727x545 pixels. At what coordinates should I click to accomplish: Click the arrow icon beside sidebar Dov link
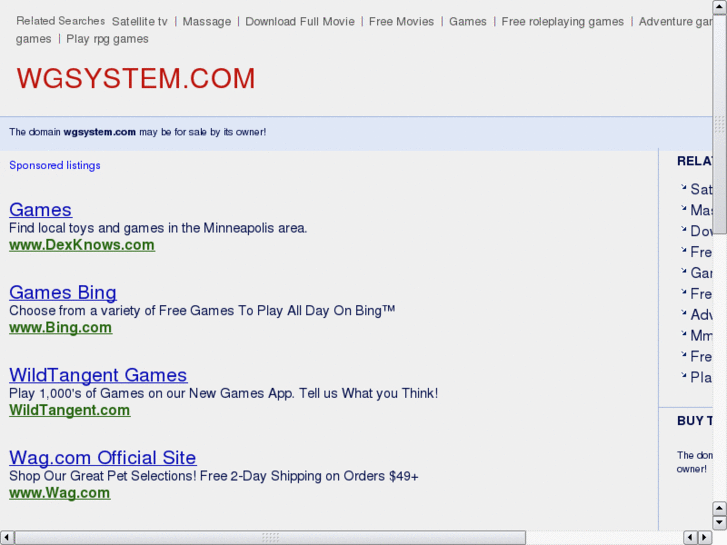[x=683, y=229]
